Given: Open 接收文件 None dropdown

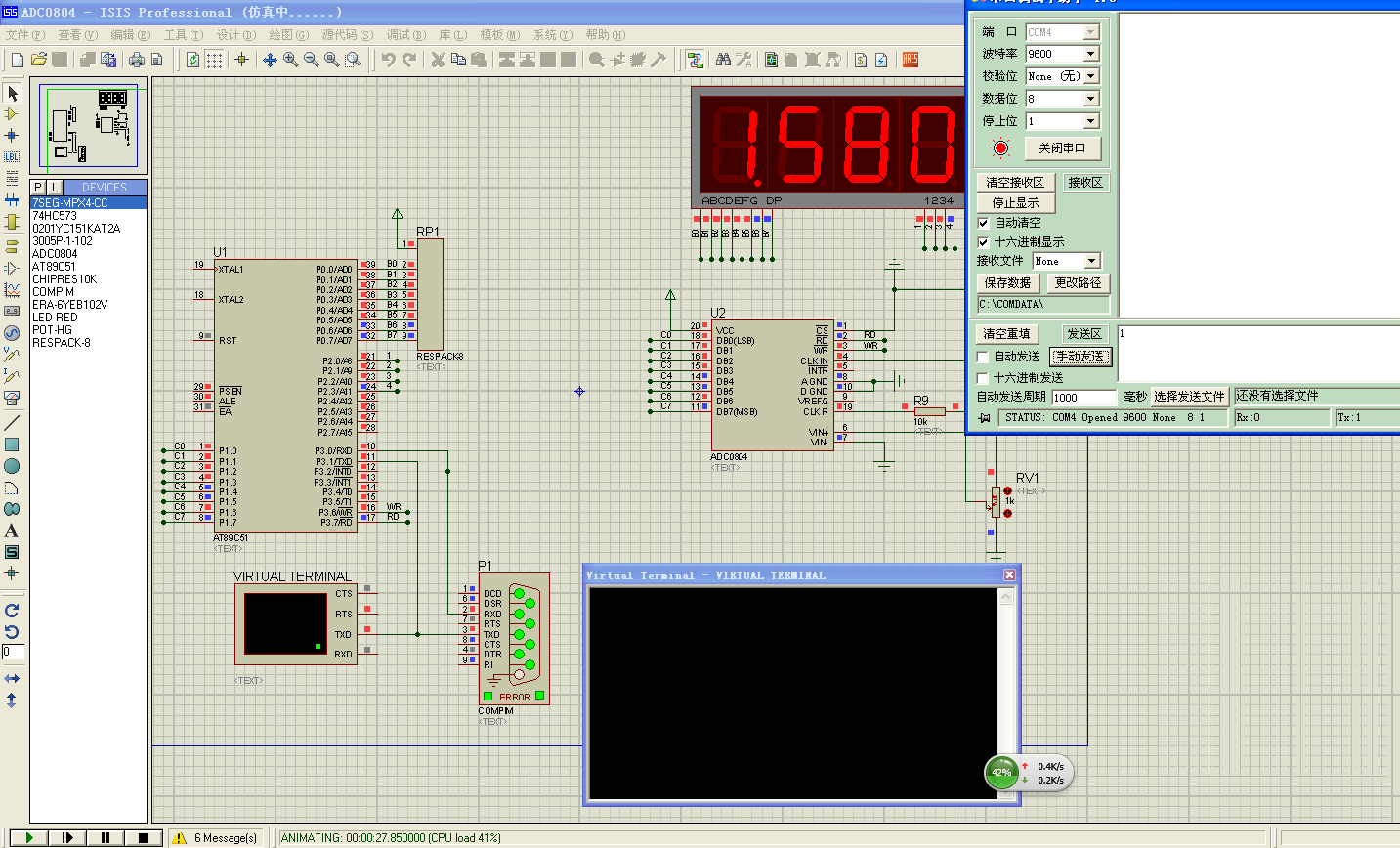Looking at the screenshot, I should tap(1092, 261).
